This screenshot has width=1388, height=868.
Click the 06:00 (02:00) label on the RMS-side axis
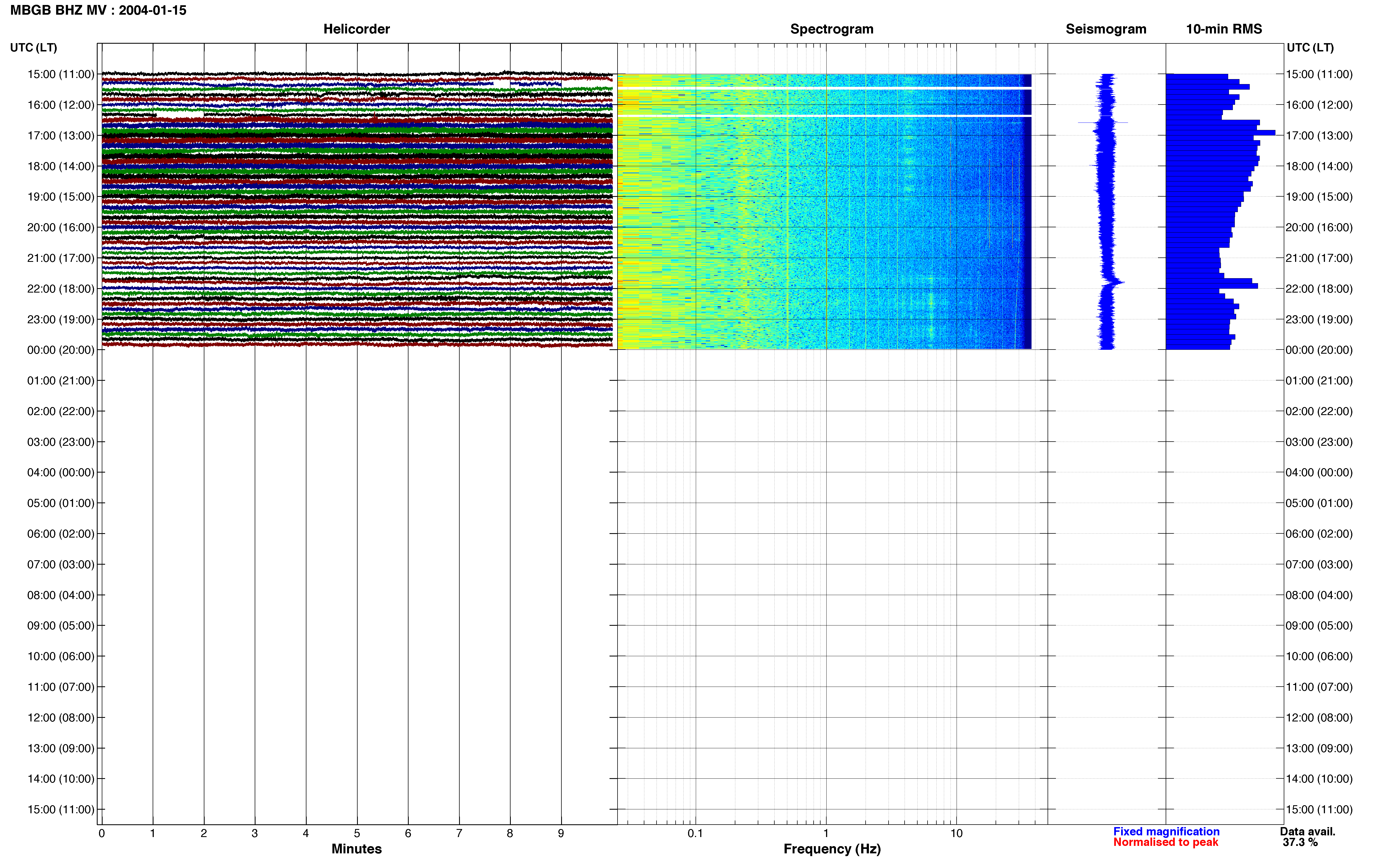[x=1319, y=534]
